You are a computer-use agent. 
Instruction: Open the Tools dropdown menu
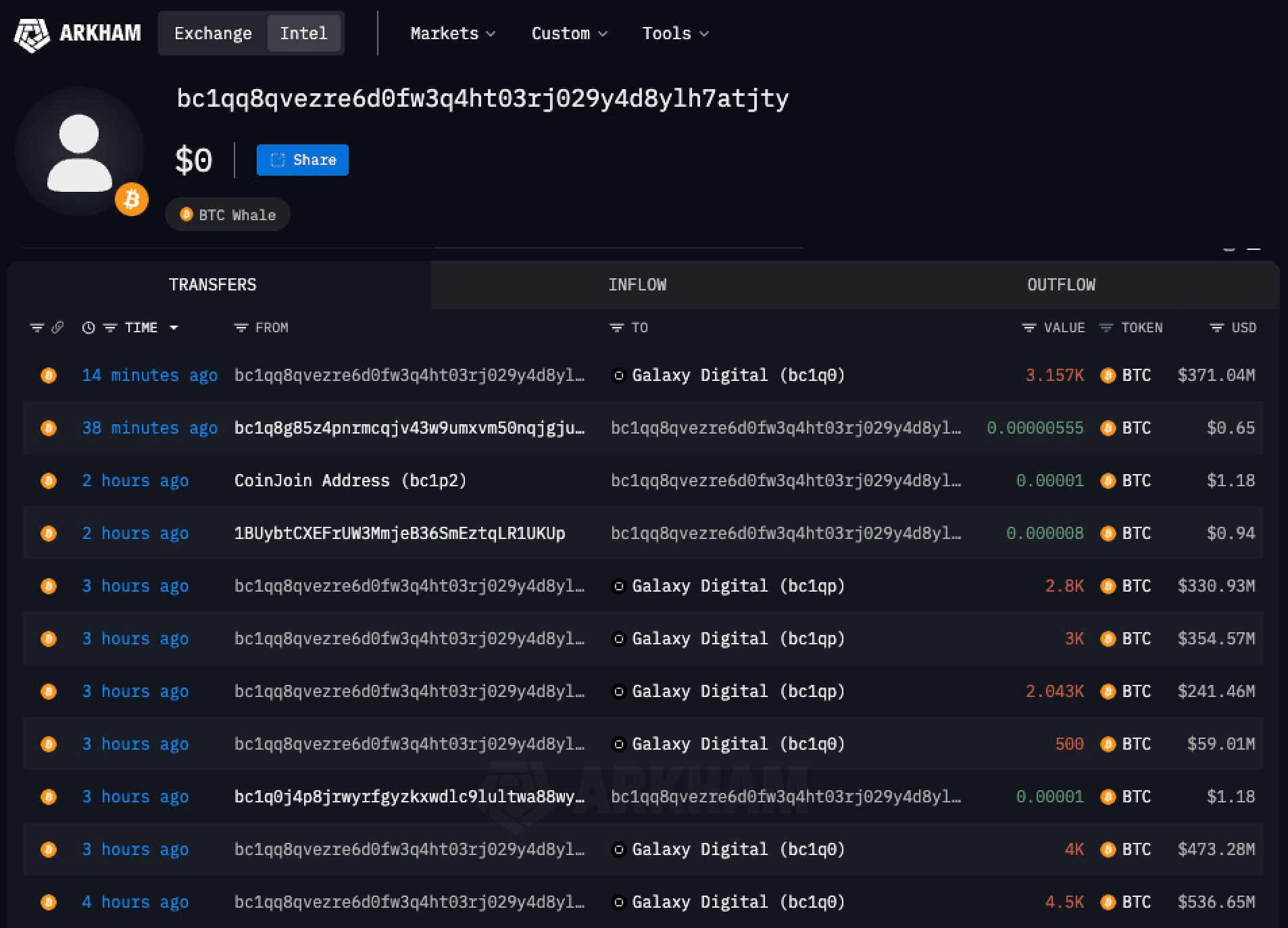click(x=675, y=34)
